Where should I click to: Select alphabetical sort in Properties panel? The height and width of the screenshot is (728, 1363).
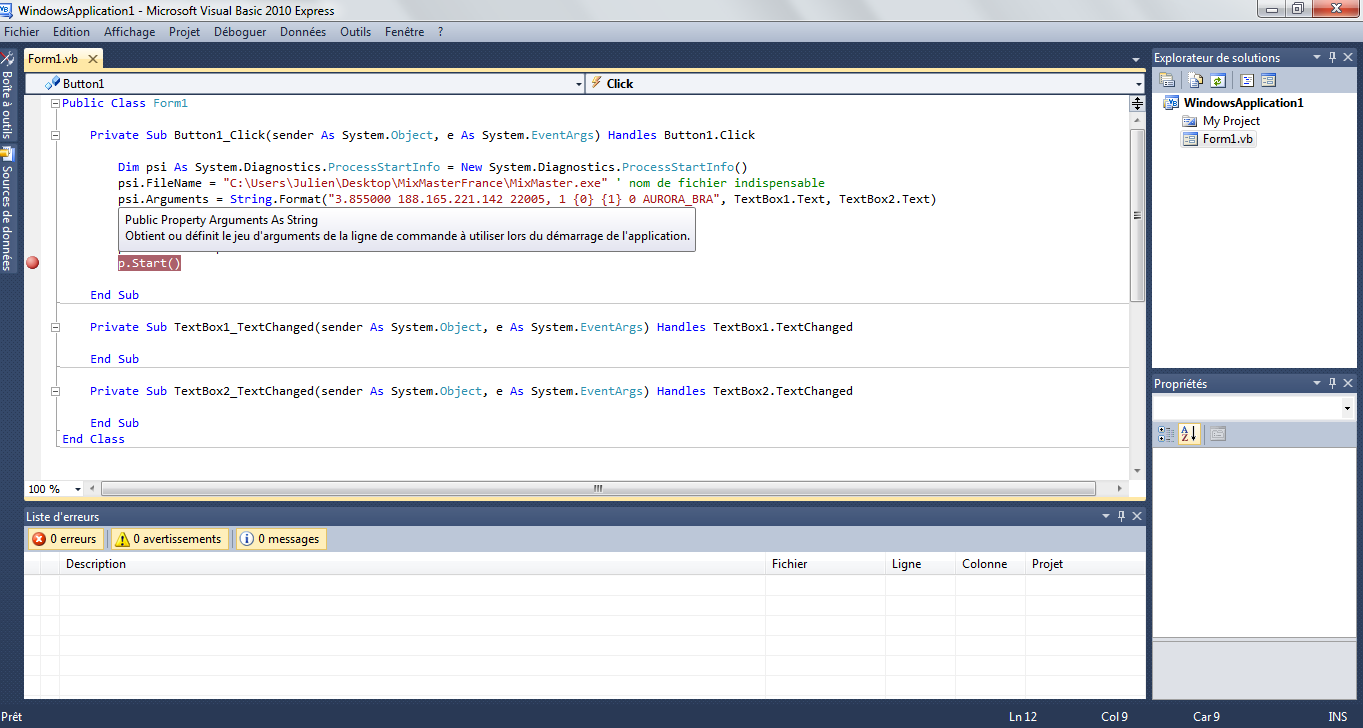1188,434
